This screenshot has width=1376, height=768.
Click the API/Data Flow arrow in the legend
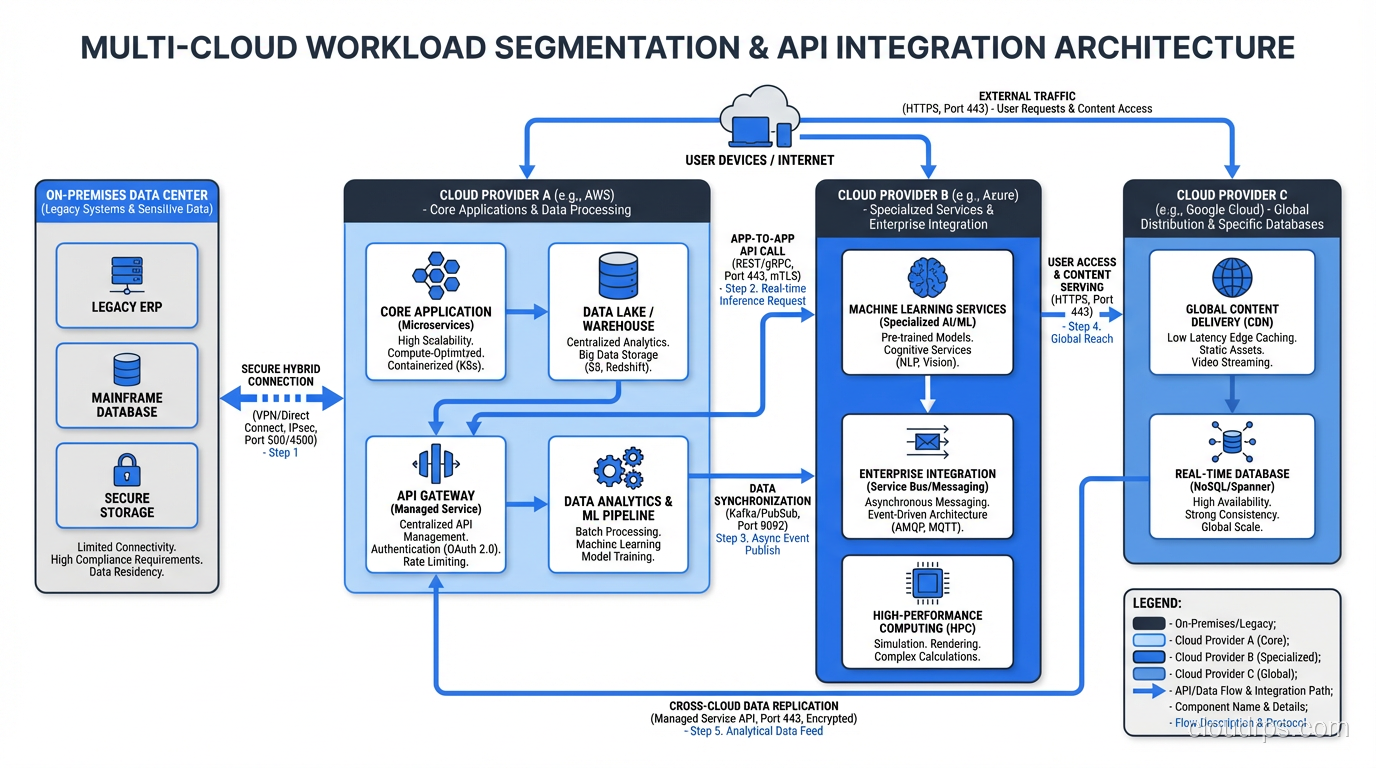1148,690
